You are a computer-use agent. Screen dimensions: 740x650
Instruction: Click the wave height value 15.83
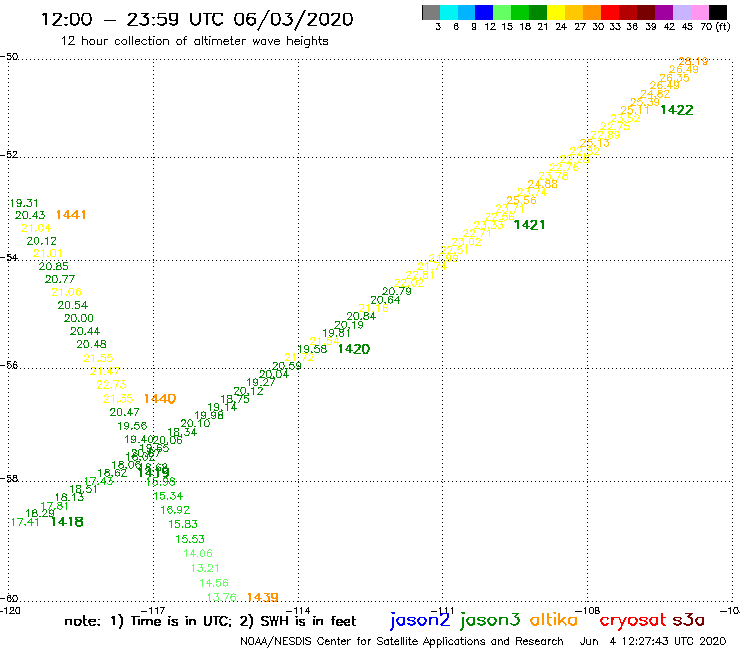click(x=183, y=524)
